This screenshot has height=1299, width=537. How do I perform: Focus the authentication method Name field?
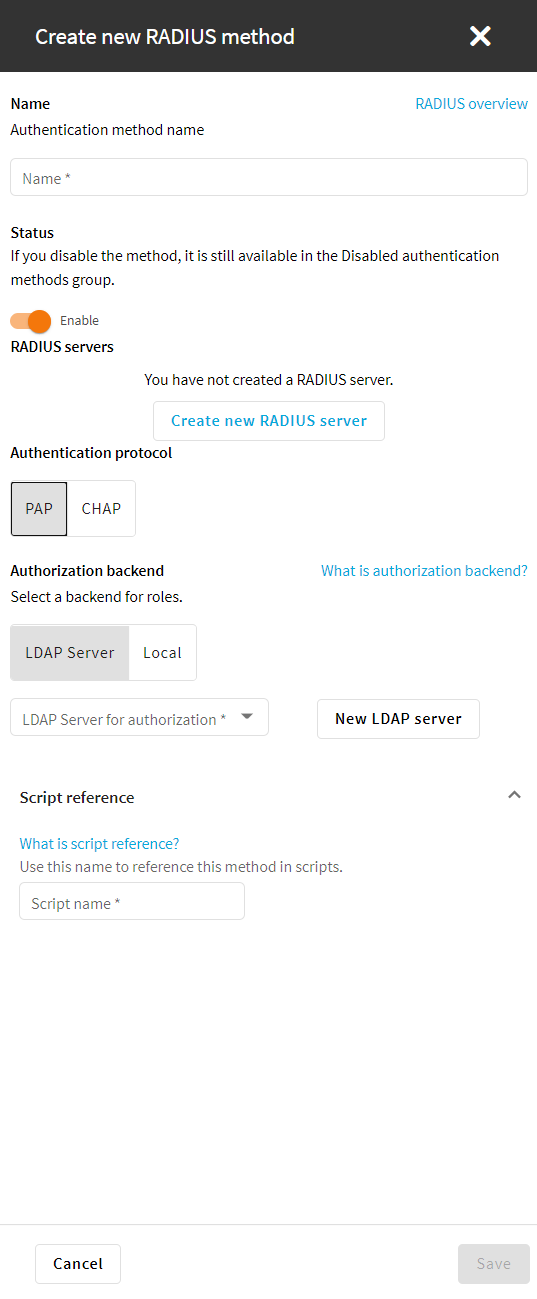tap(269, 177)
